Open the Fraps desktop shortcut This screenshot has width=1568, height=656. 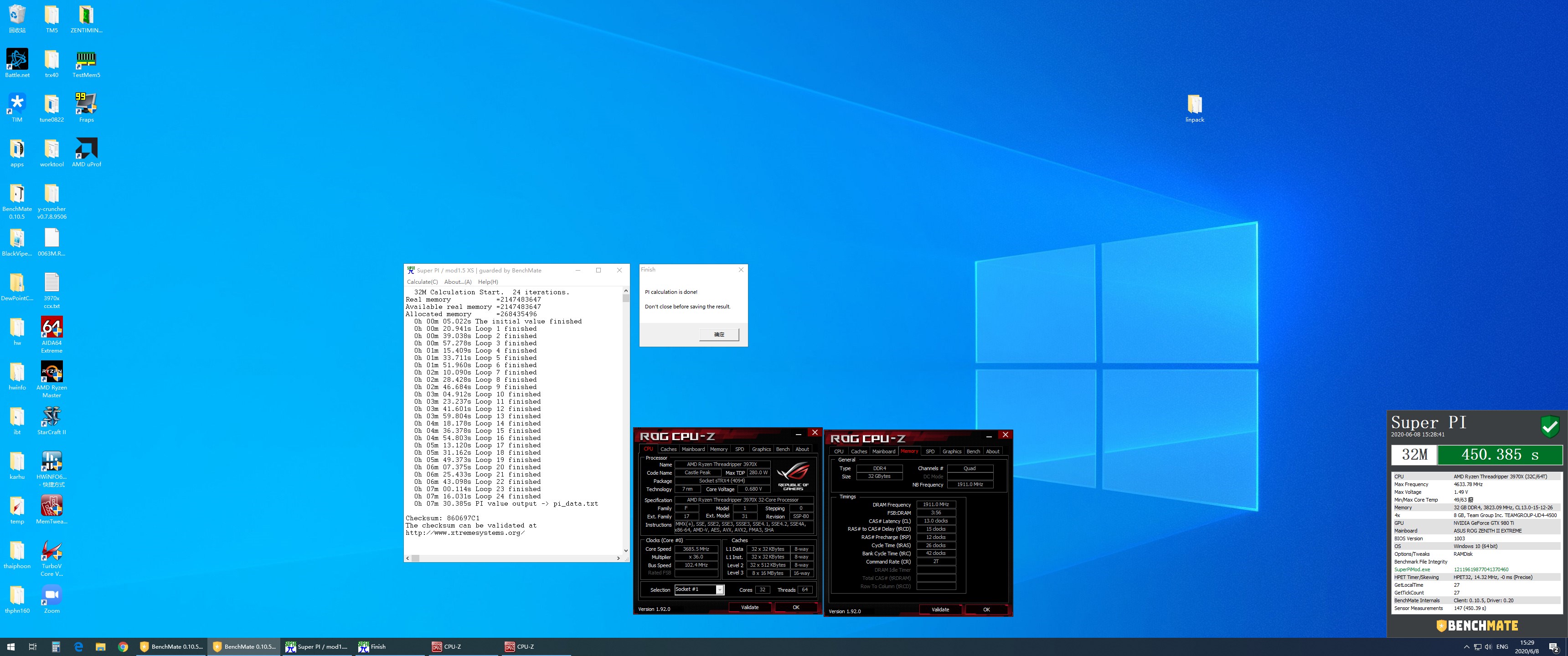(x=87, y=108)
